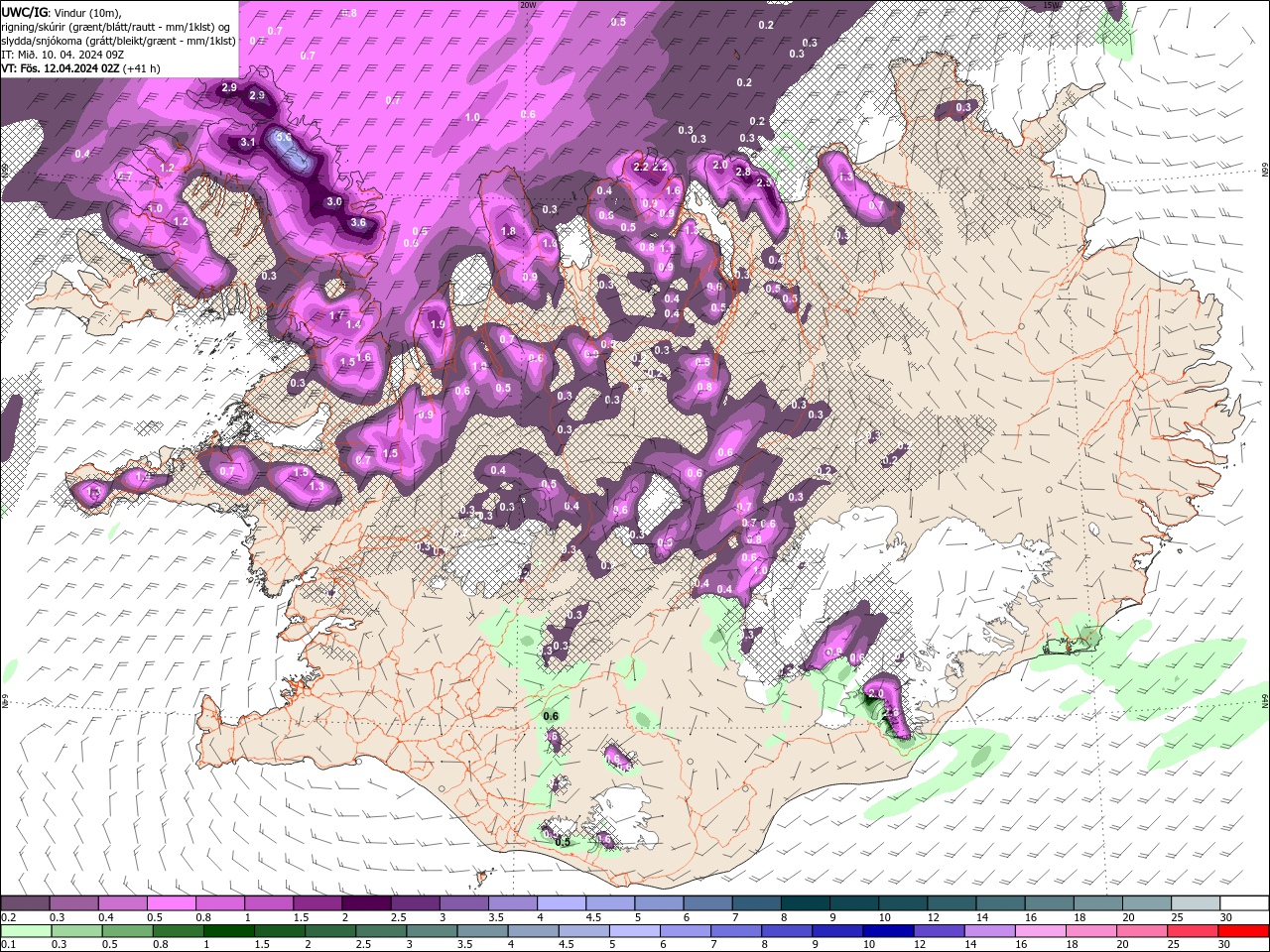
Task: Select the 'rigning/skúrir' rain legend description line
Action: [117, 26]
